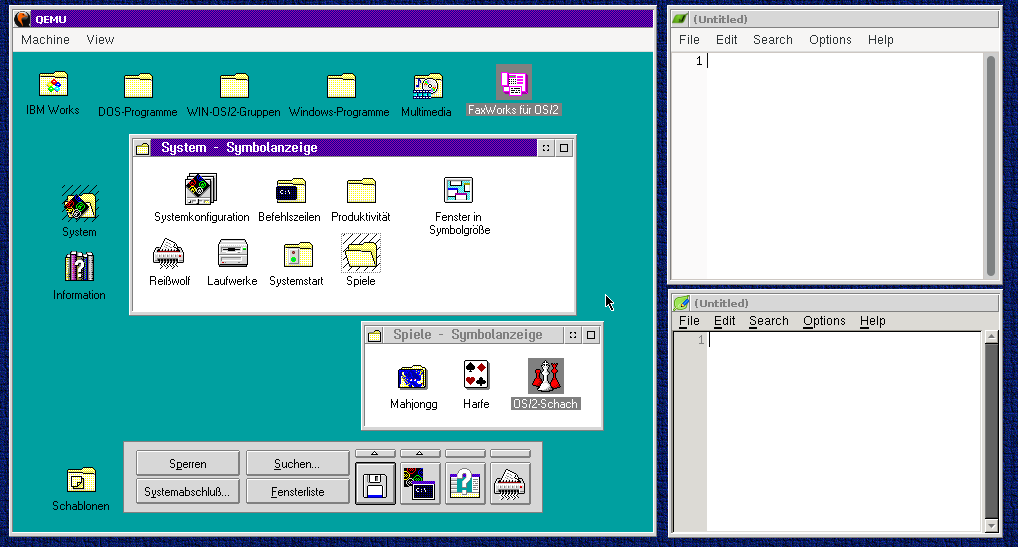Expand the drawer above the diskette launchpad icon
The width and height of the screenshot is (1018, 547).
pyautogui.click(x=375, y=453)
